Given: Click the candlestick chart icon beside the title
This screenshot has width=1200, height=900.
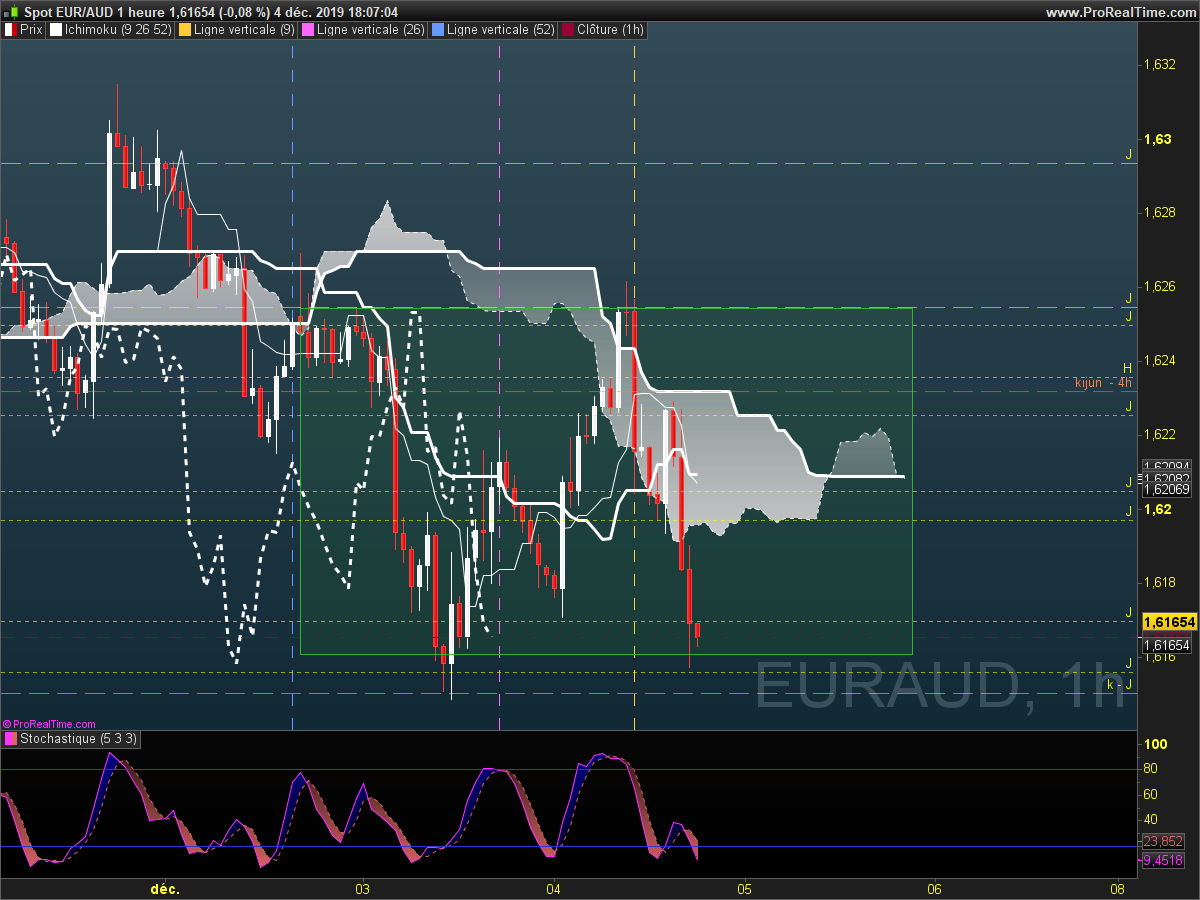Looking at the screenshot, I should [x=12, y=12].
